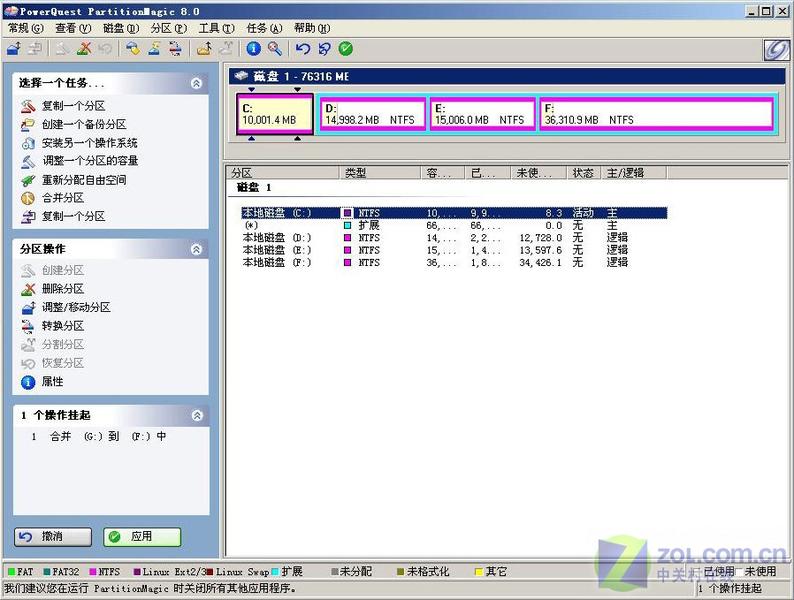Select the E: 15,006.0 MB partition block
794x600 pixels.
click(483, 114)
